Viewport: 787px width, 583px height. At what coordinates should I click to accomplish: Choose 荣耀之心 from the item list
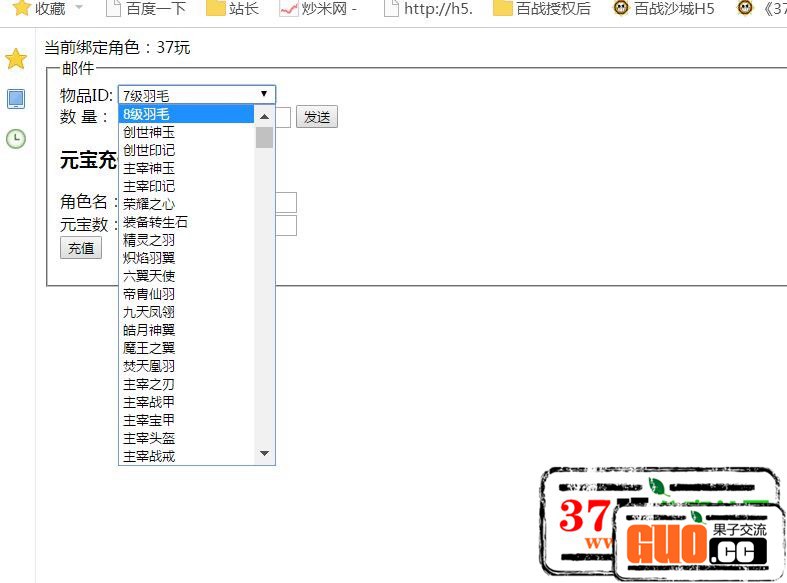(186, 204)
